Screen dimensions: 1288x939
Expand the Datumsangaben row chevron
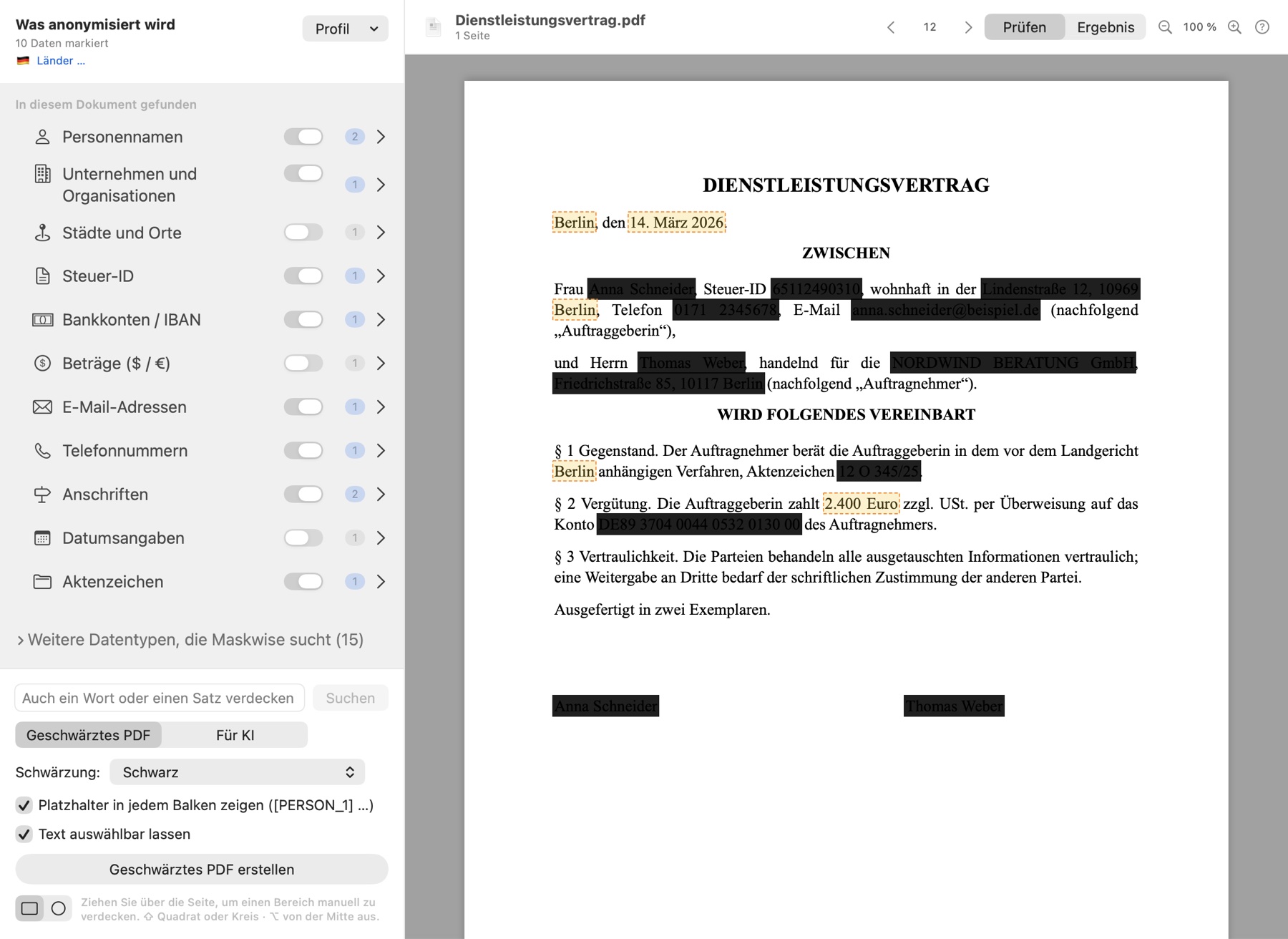click(381, 538)
